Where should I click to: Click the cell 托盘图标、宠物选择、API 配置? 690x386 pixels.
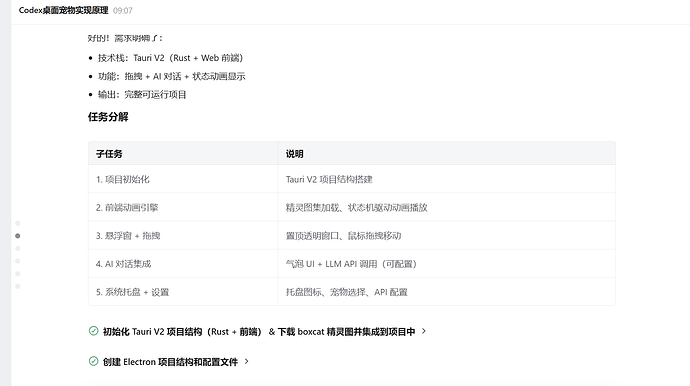tap(447, 292)
